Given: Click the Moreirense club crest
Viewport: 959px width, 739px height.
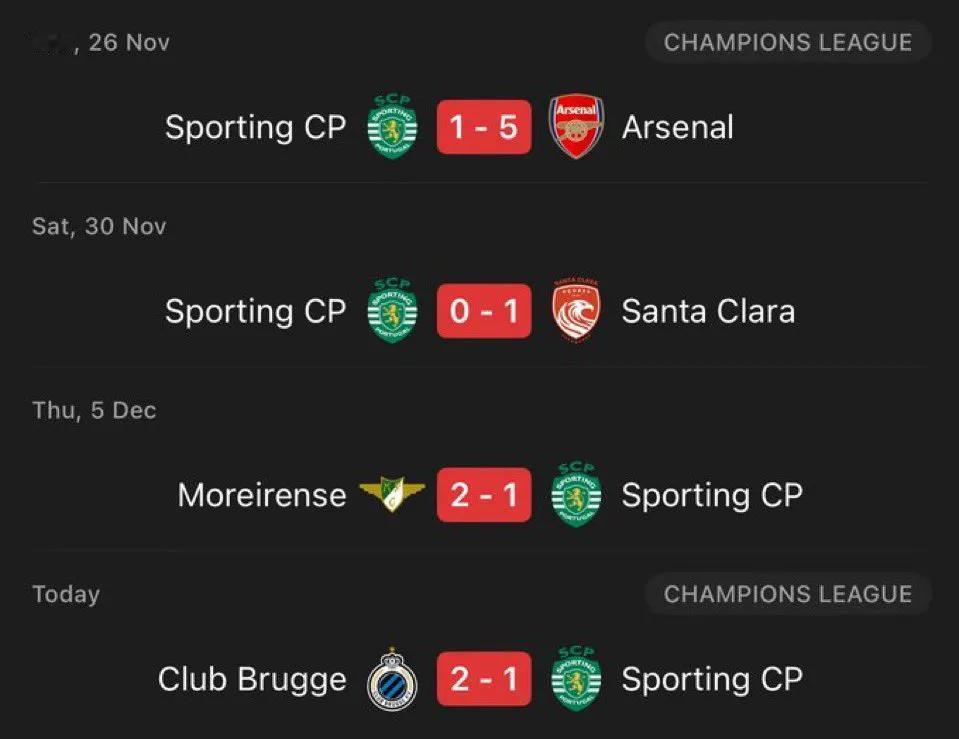Looking at the screenshot, I should 392,494.
